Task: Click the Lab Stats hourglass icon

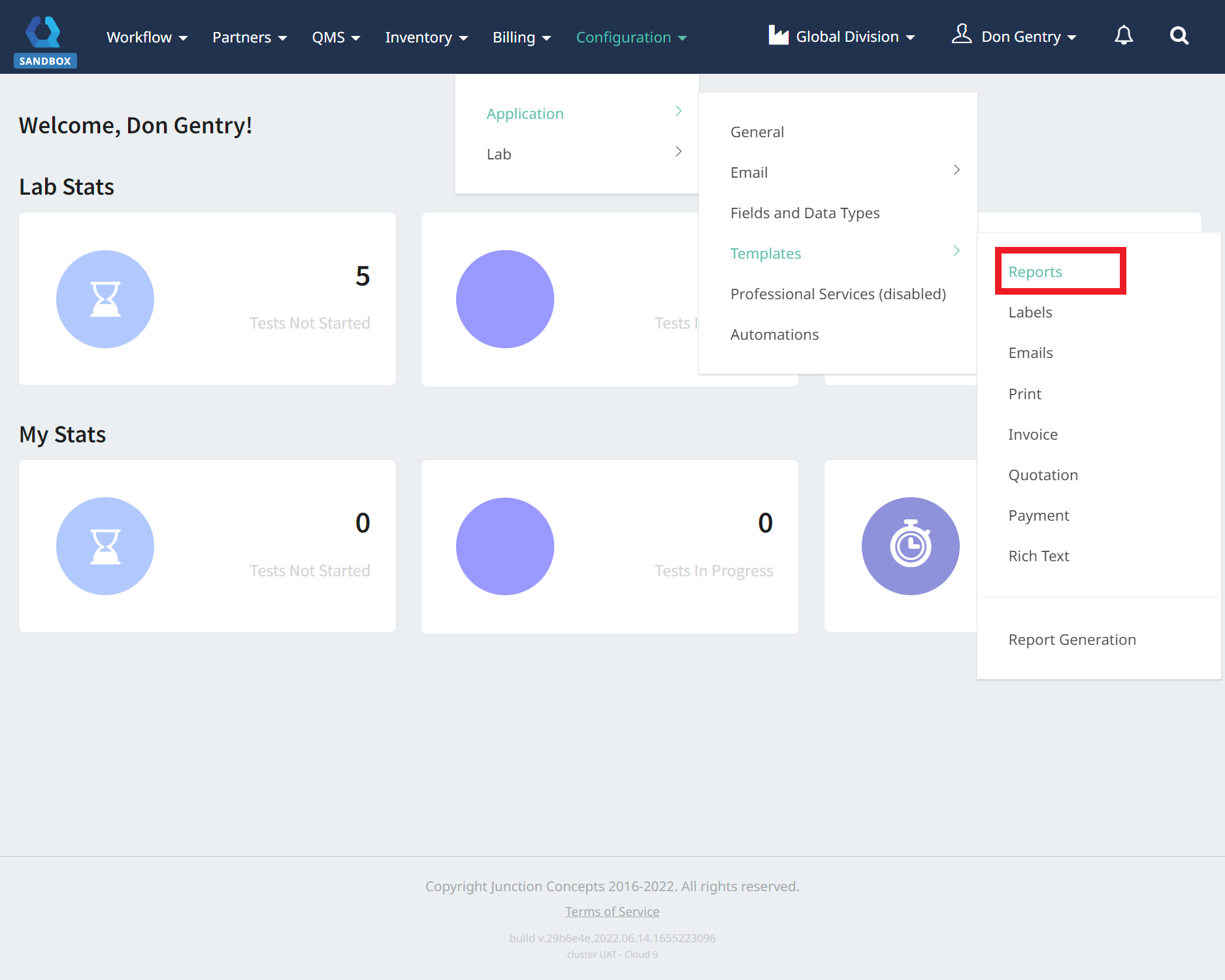Action: click(x=105, y=299)
